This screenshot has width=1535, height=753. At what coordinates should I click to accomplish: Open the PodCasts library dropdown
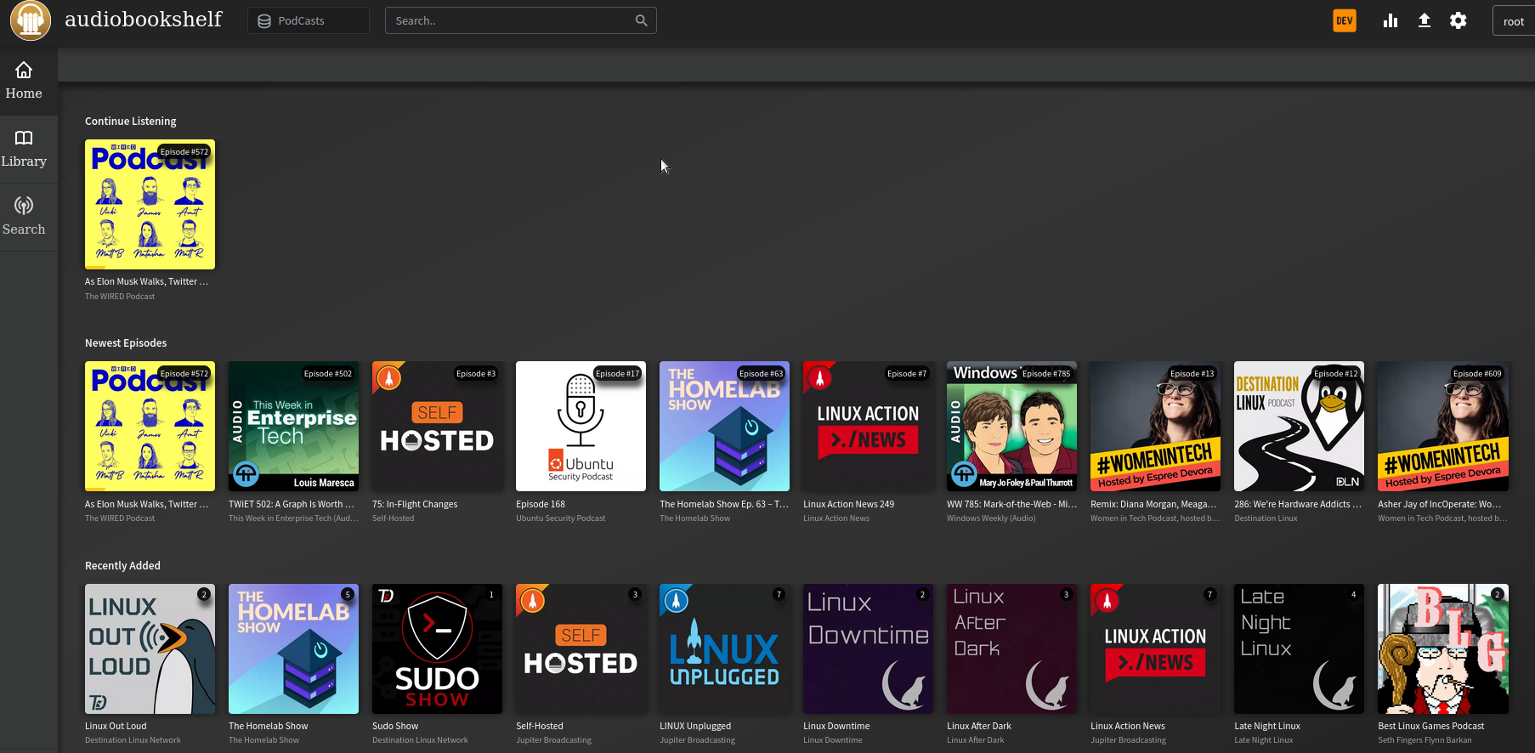[x=308, y=20]
